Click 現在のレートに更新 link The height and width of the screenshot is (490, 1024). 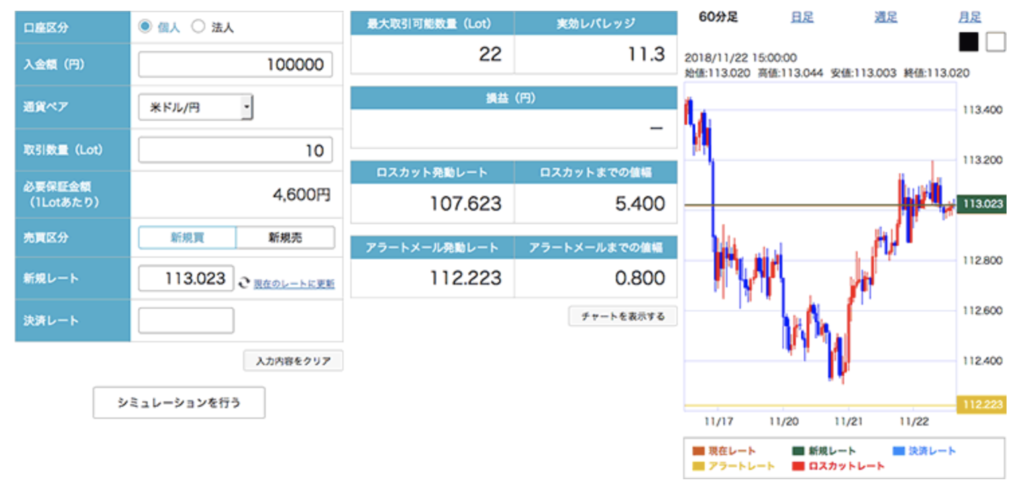[x=294, y=284]
